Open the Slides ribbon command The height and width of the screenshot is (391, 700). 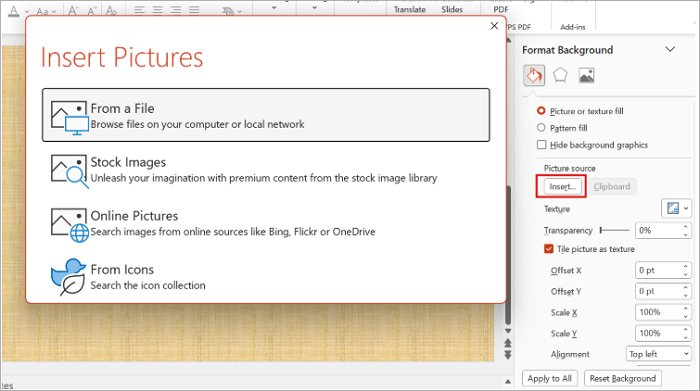(x=452, y=10)
